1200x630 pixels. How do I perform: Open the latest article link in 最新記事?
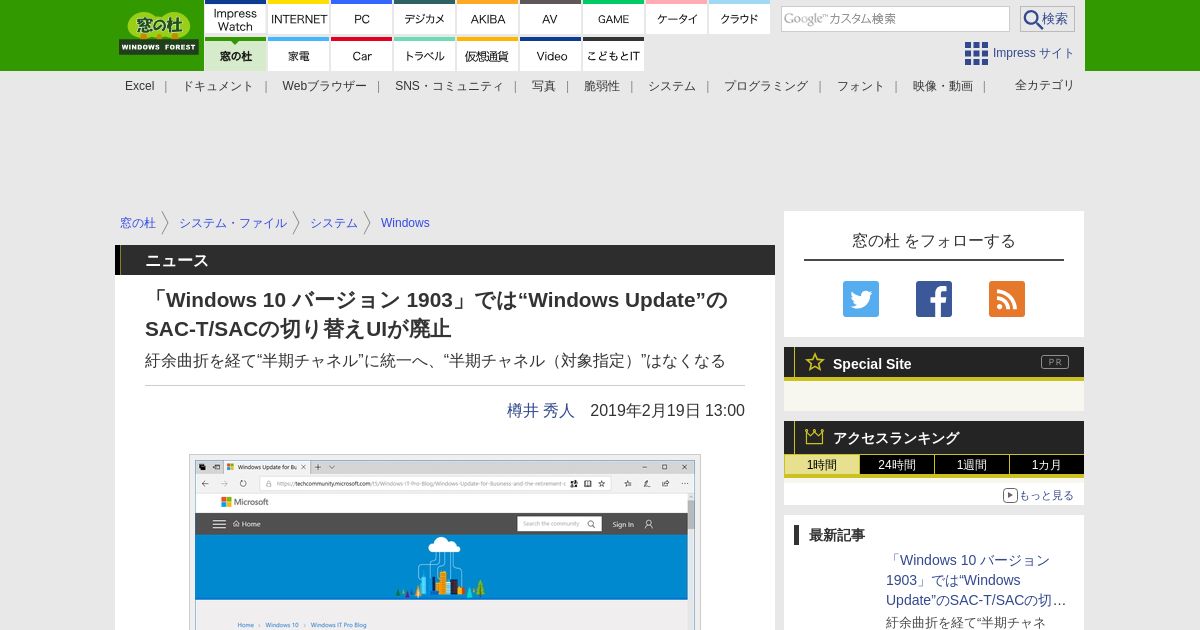click(x=976, y=580)
